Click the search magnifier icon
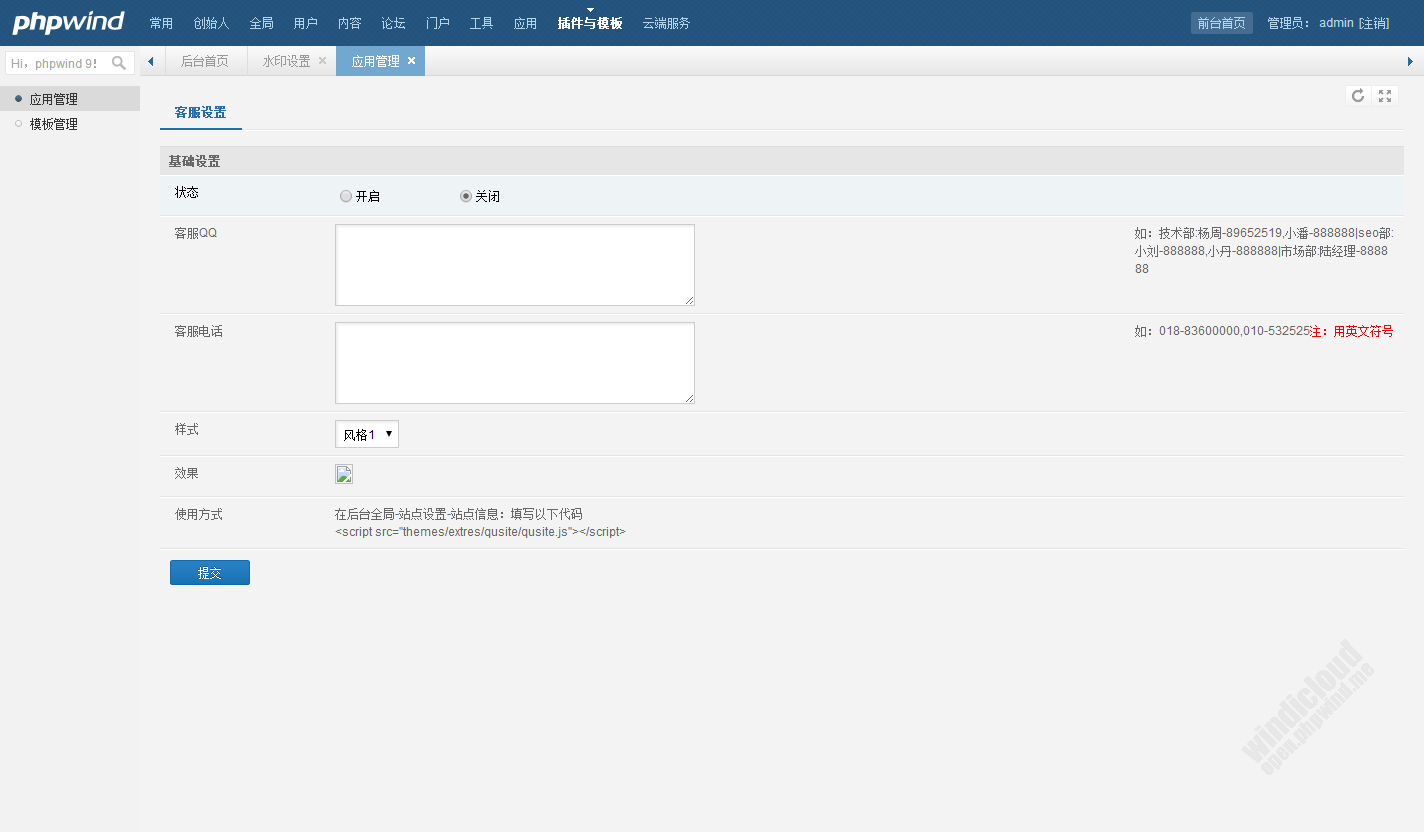This screenshot has height=832, width=1424. point(119,63)
